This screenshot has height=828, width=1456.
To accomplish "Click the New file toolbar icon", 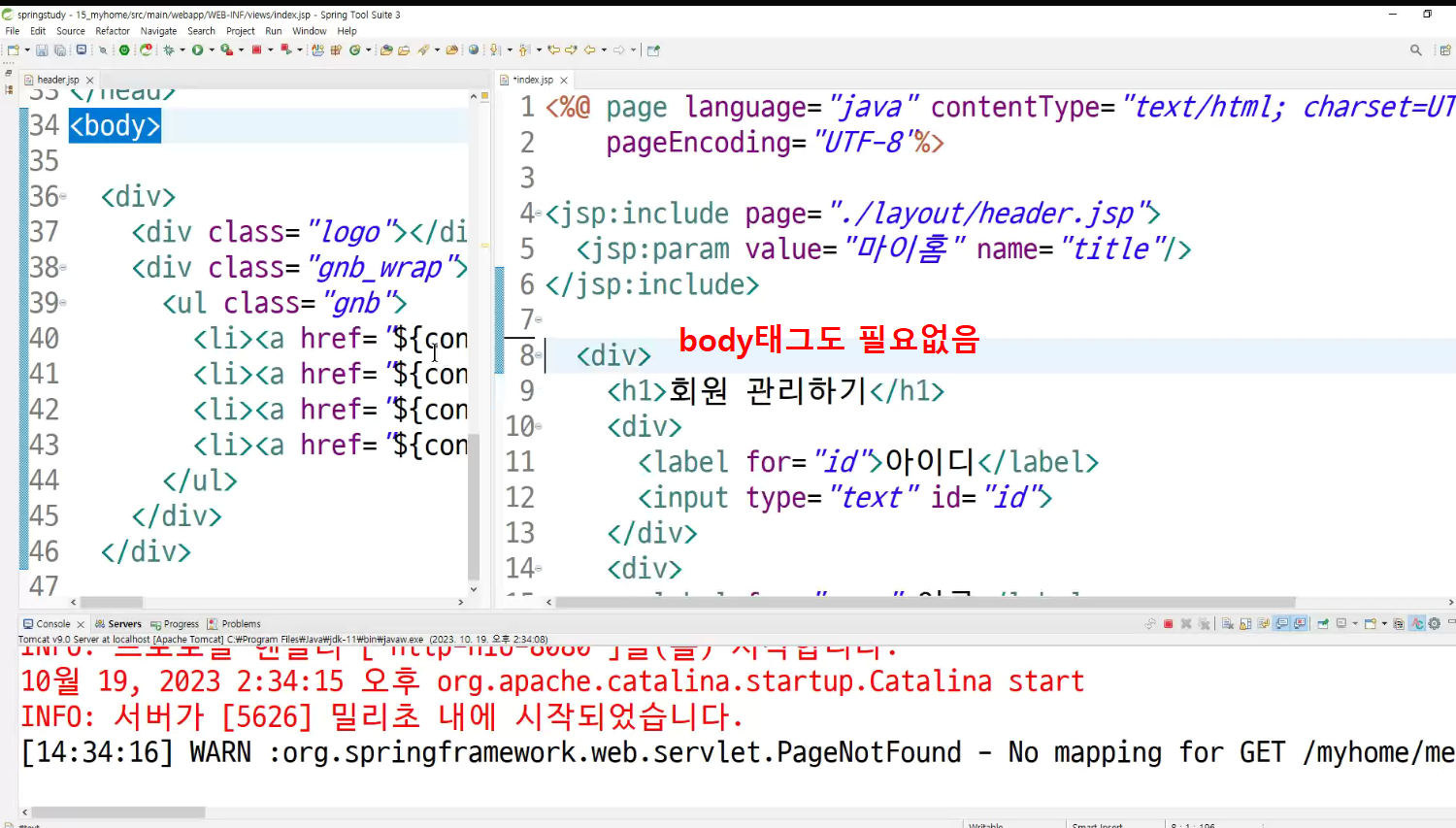I will coord(14,50).
